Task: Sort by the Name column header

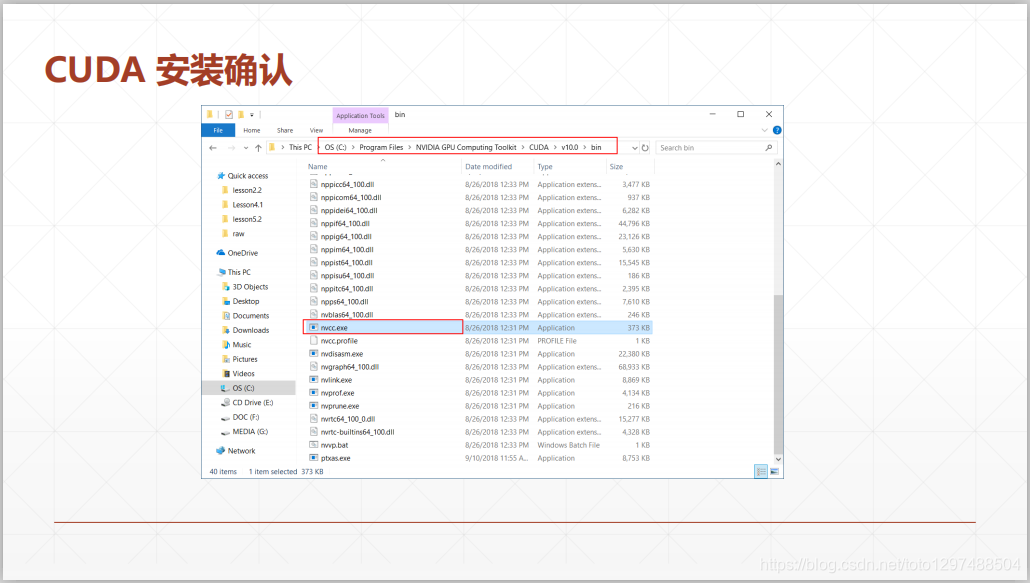Action: 317,167
